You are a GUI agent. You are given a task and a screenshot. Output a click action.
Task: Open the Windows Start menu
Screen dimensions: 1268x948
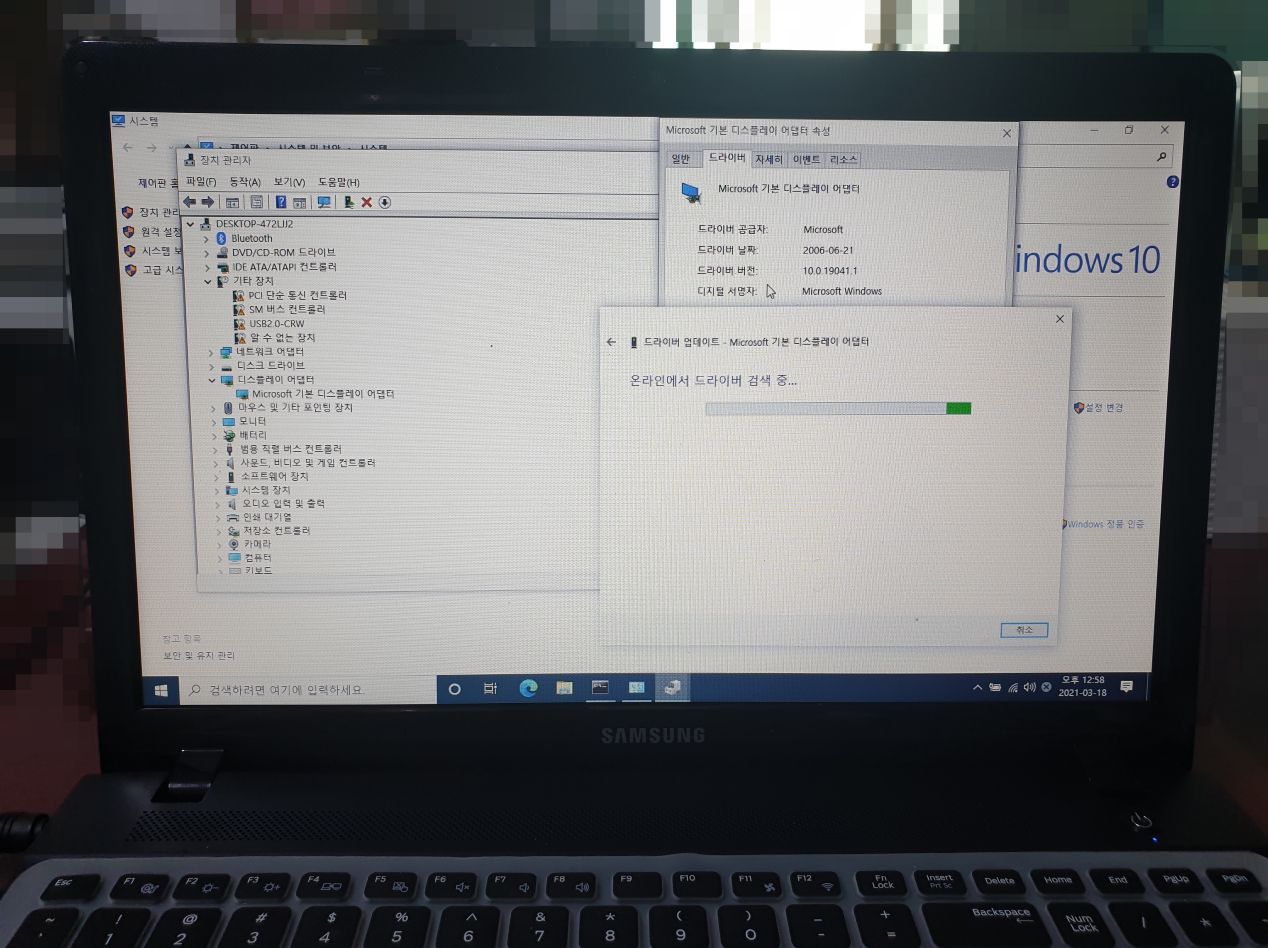(160, 689)
